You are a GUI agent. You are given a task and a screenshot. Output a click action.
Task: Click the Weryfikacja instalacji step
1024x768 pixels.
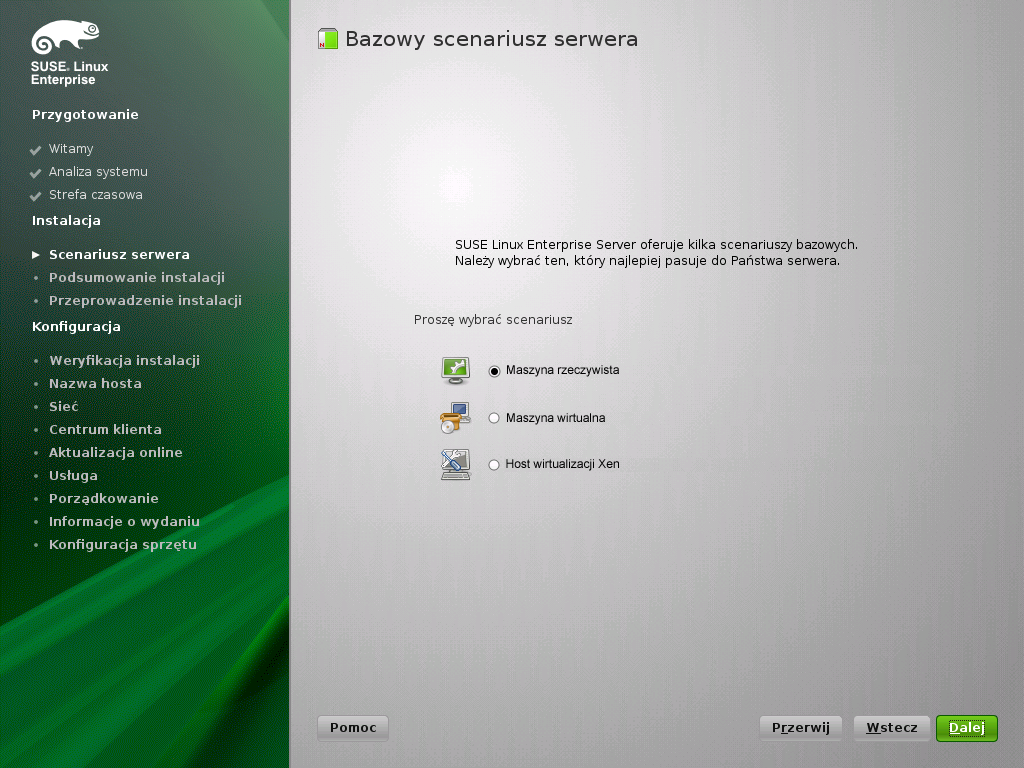pos(125,360)
